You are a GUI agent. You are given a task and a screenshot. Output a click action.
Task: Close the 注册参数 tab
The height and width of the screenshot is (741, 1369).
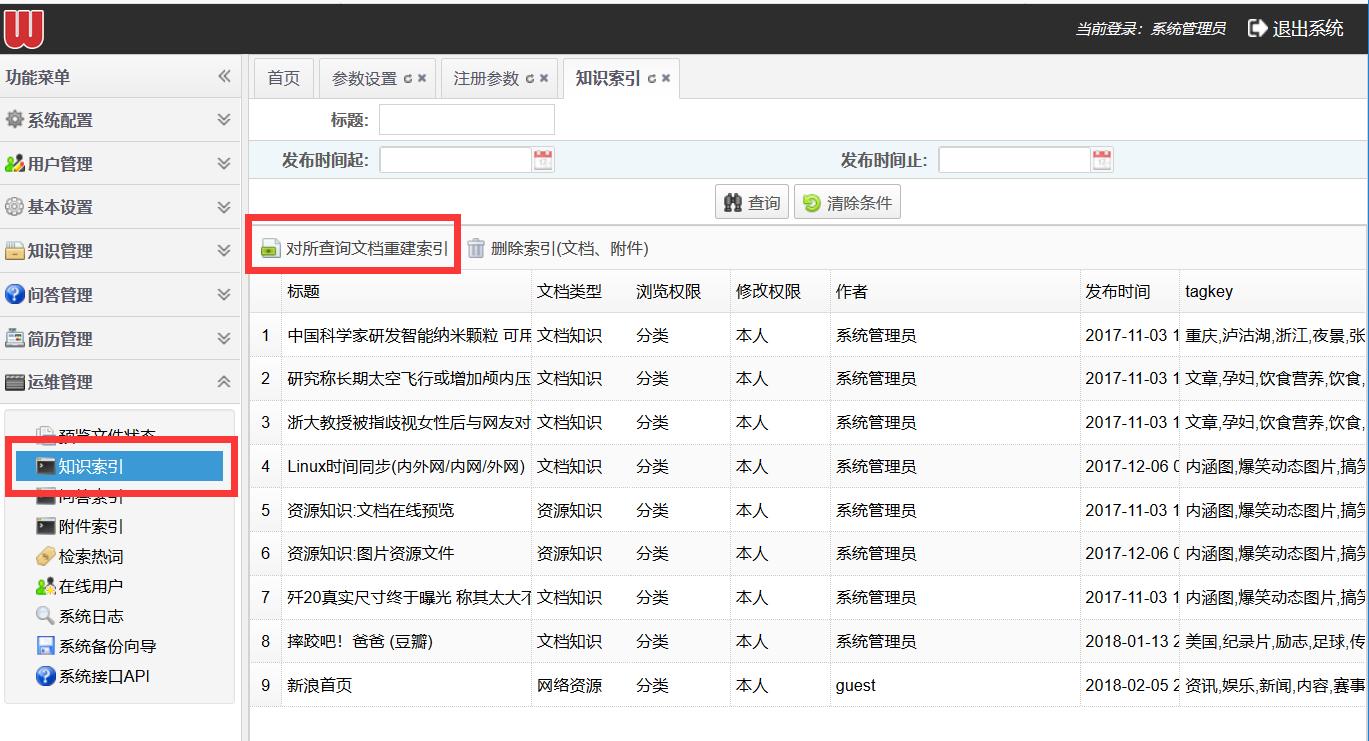point(544,79)
